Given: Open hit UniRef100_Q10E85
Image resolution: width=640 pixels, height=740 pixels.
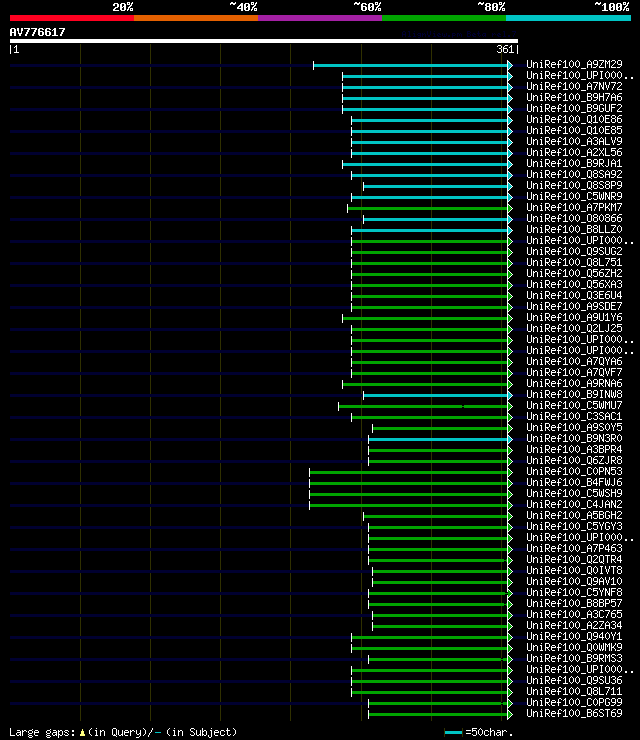Looking at the screenshot, I should coord(574,130).
